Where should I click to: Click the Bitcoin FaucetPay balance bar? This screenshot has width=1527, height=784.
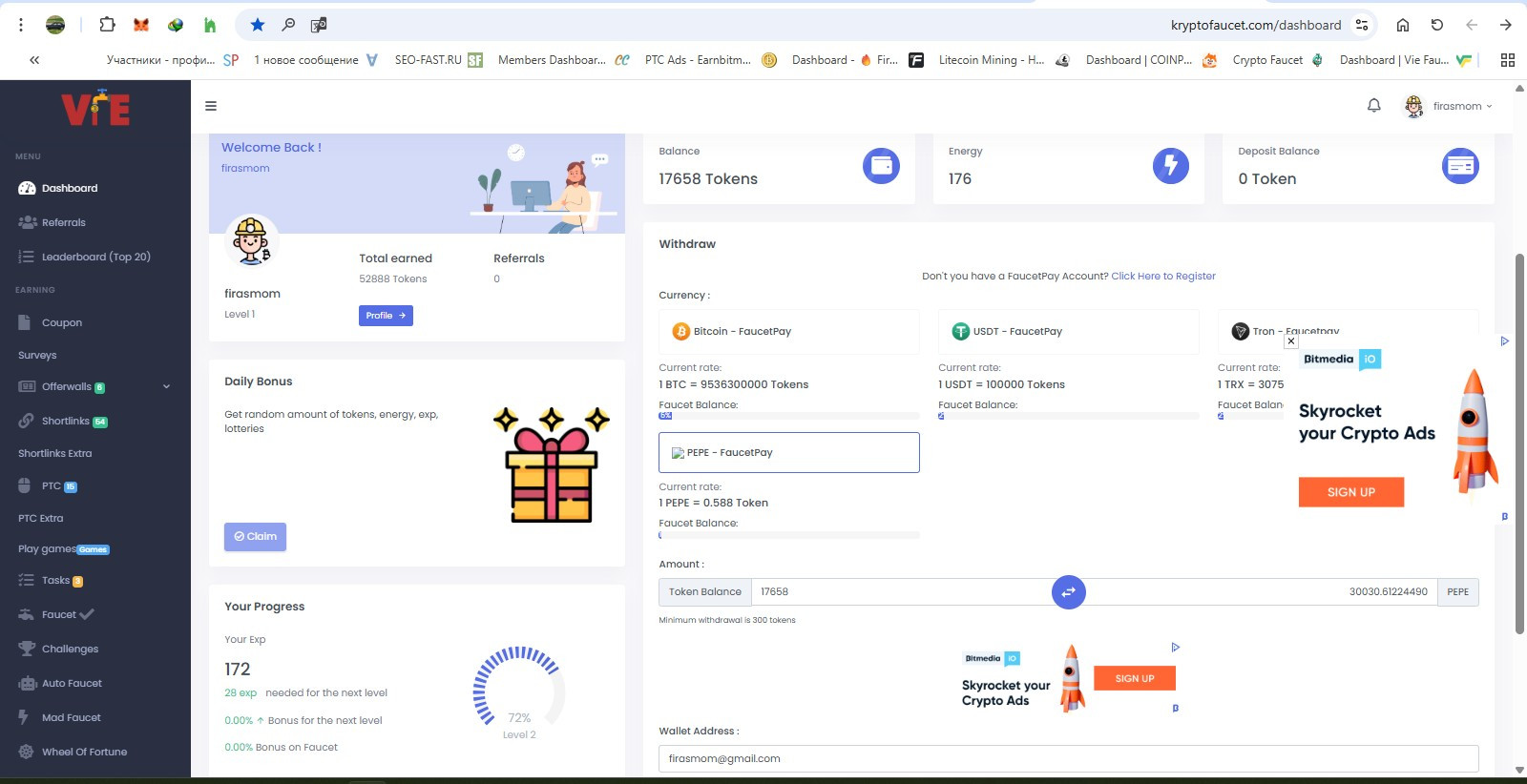pyautogui.click(x=789, y=416)
